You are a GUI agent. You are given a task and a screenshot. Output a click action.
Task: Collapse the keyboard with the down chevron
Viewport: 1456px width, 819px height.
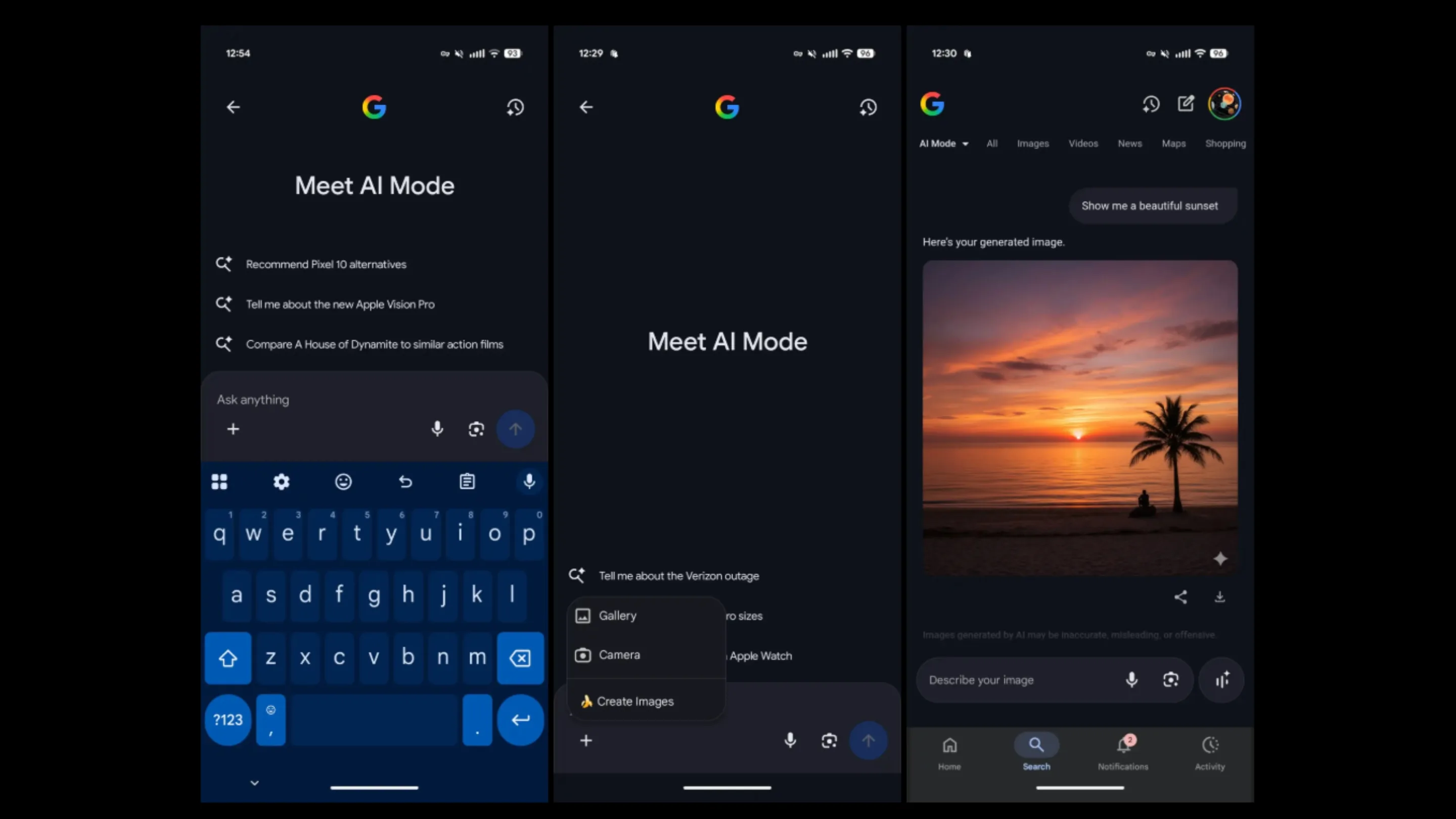pos(254,783)
